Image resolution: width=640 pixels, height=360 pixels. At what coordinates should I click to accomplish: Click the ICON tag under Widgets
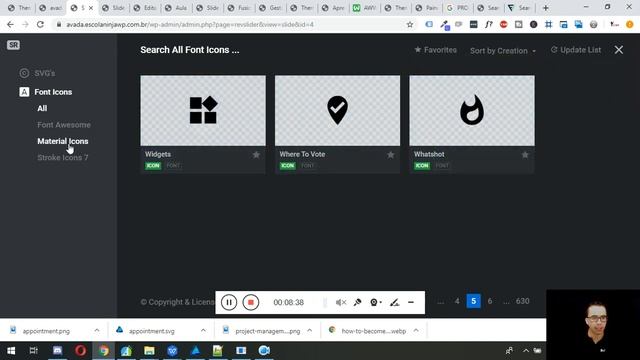pos(153,165)
